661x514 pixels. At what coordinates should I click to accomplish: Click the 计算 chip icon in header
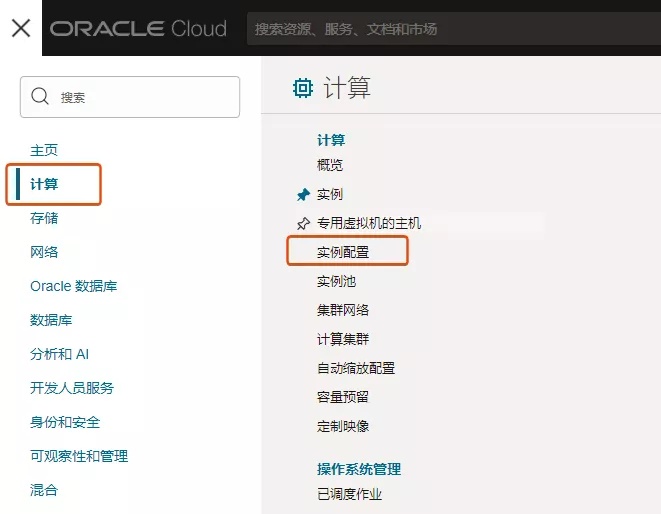point(302,88)
